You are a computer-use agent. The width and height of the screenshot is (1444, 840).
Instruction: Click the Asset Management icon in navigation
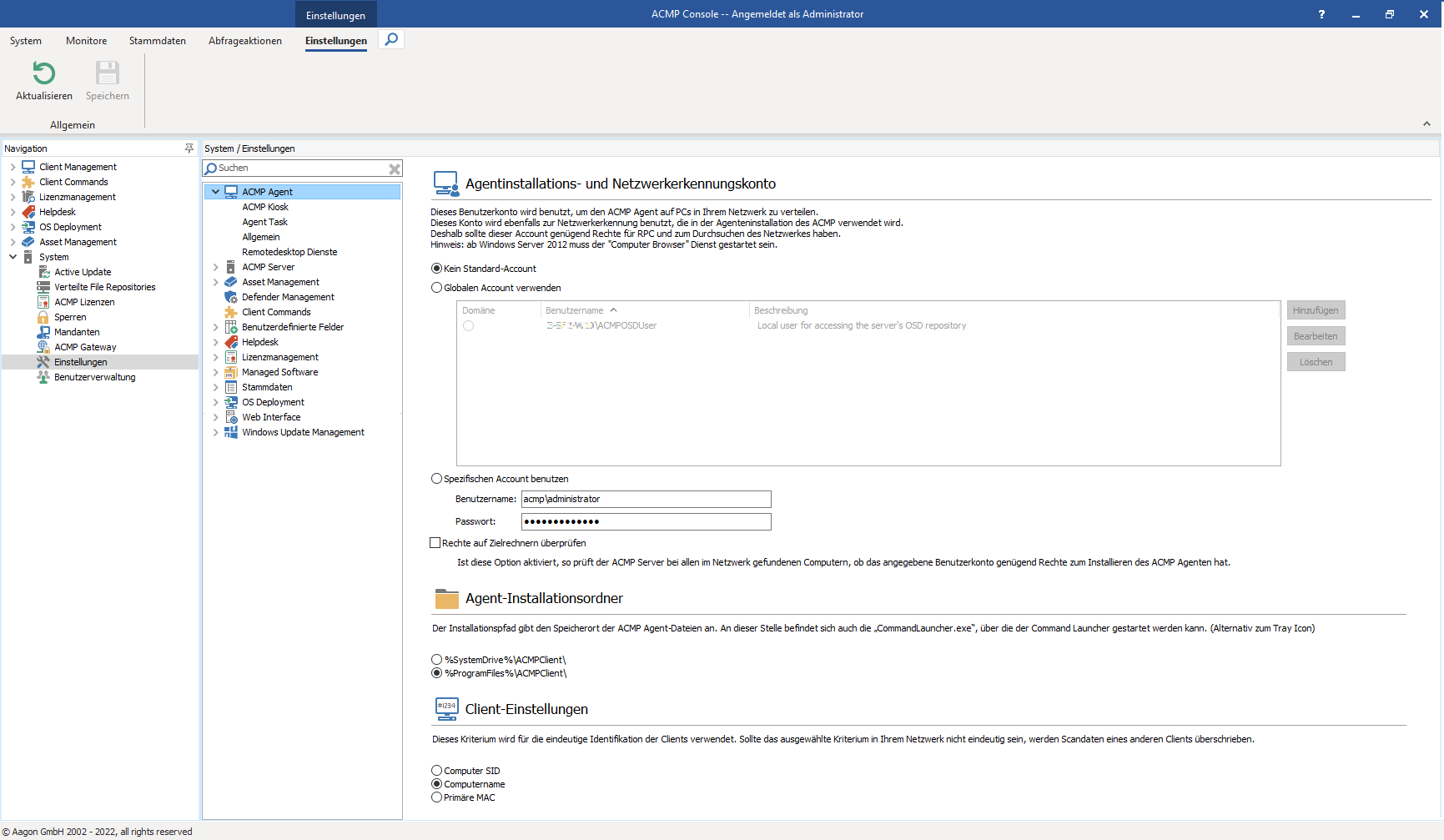pos(28,242)
